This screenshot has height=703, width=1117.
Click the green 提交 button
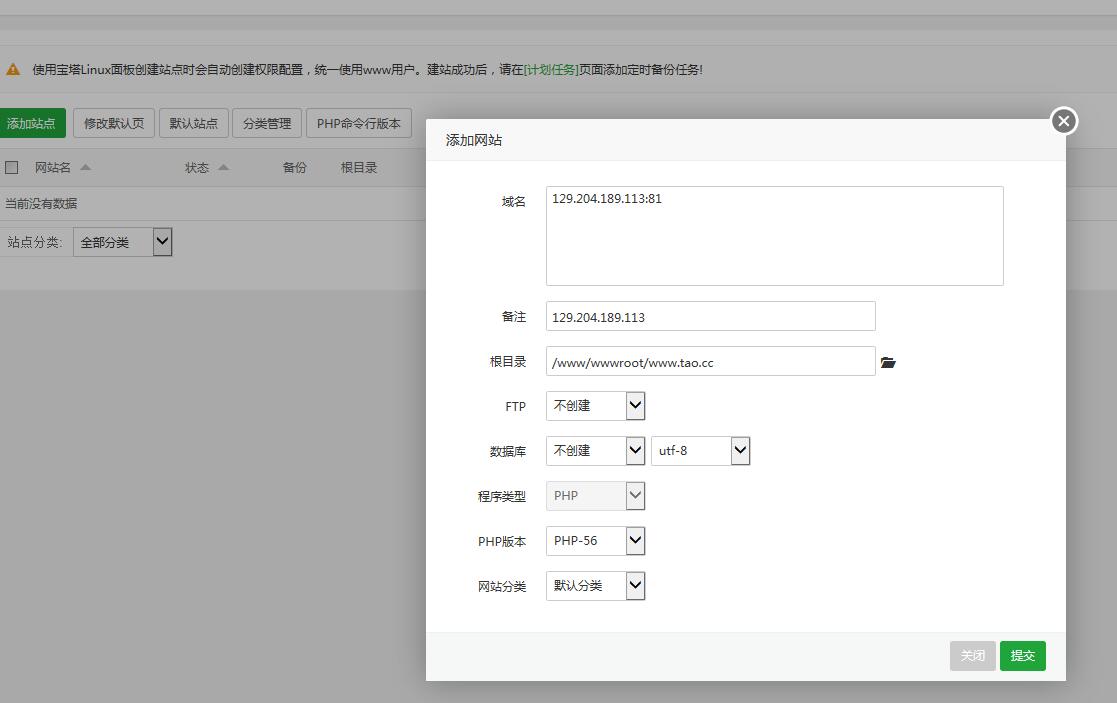(x=1022, y=656)
